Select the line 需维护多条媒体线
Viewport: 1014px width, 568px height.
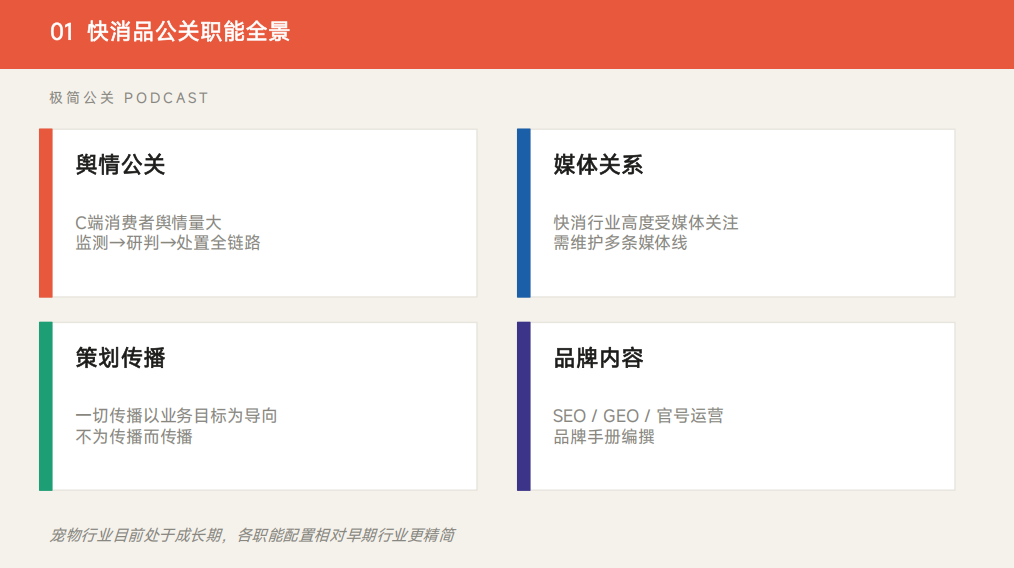pyautogui.click(x=620, y=243)
